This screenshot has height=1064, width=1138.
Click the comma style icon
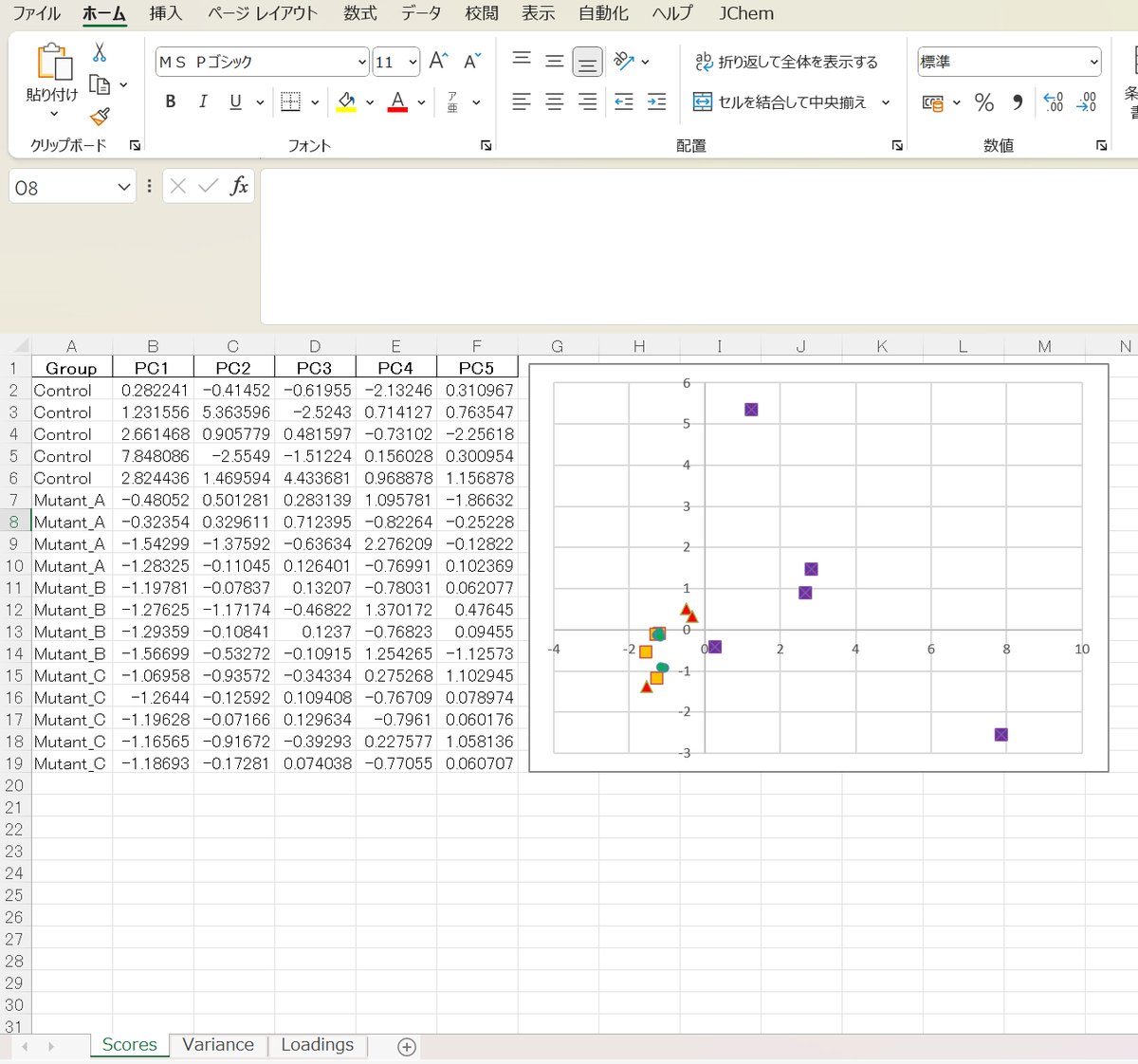(x=1016, y=101)
